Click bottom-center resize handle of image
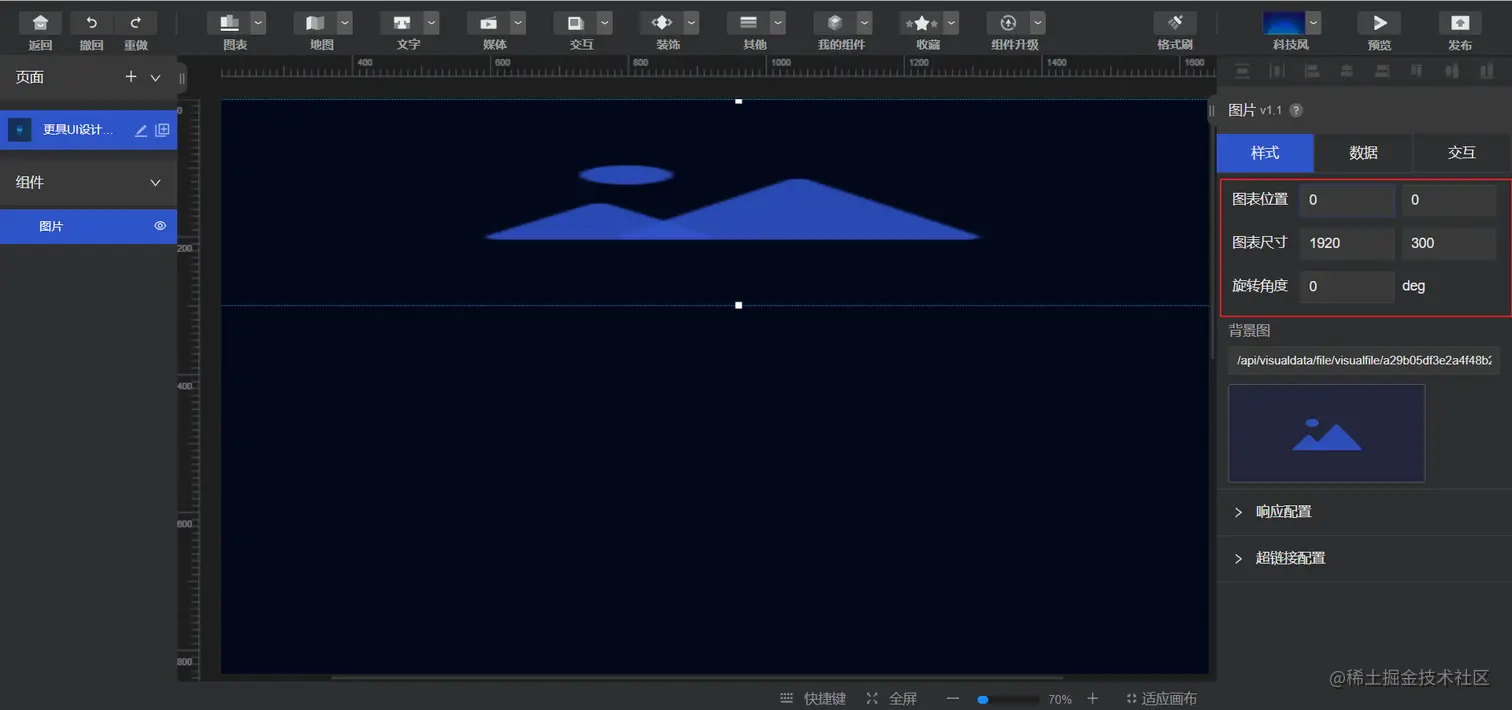 [x=739, y=305]
